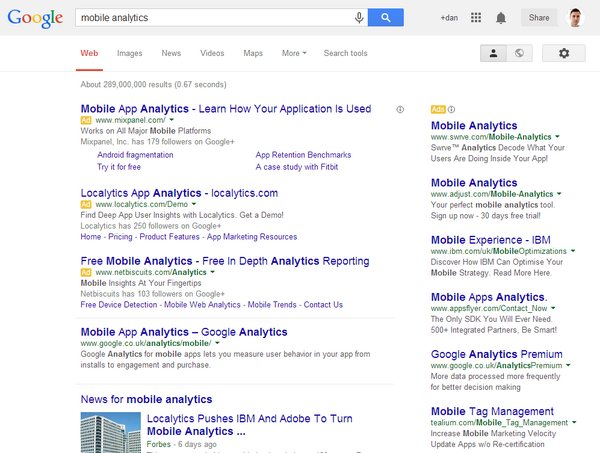Click the user profile avatar
This screenshot has height=453, width=600.
576,18
